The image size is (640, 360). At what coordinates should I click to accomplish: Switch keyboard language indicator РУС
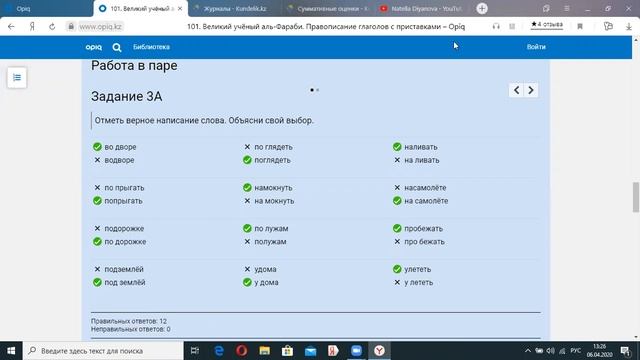coord(576,351)
